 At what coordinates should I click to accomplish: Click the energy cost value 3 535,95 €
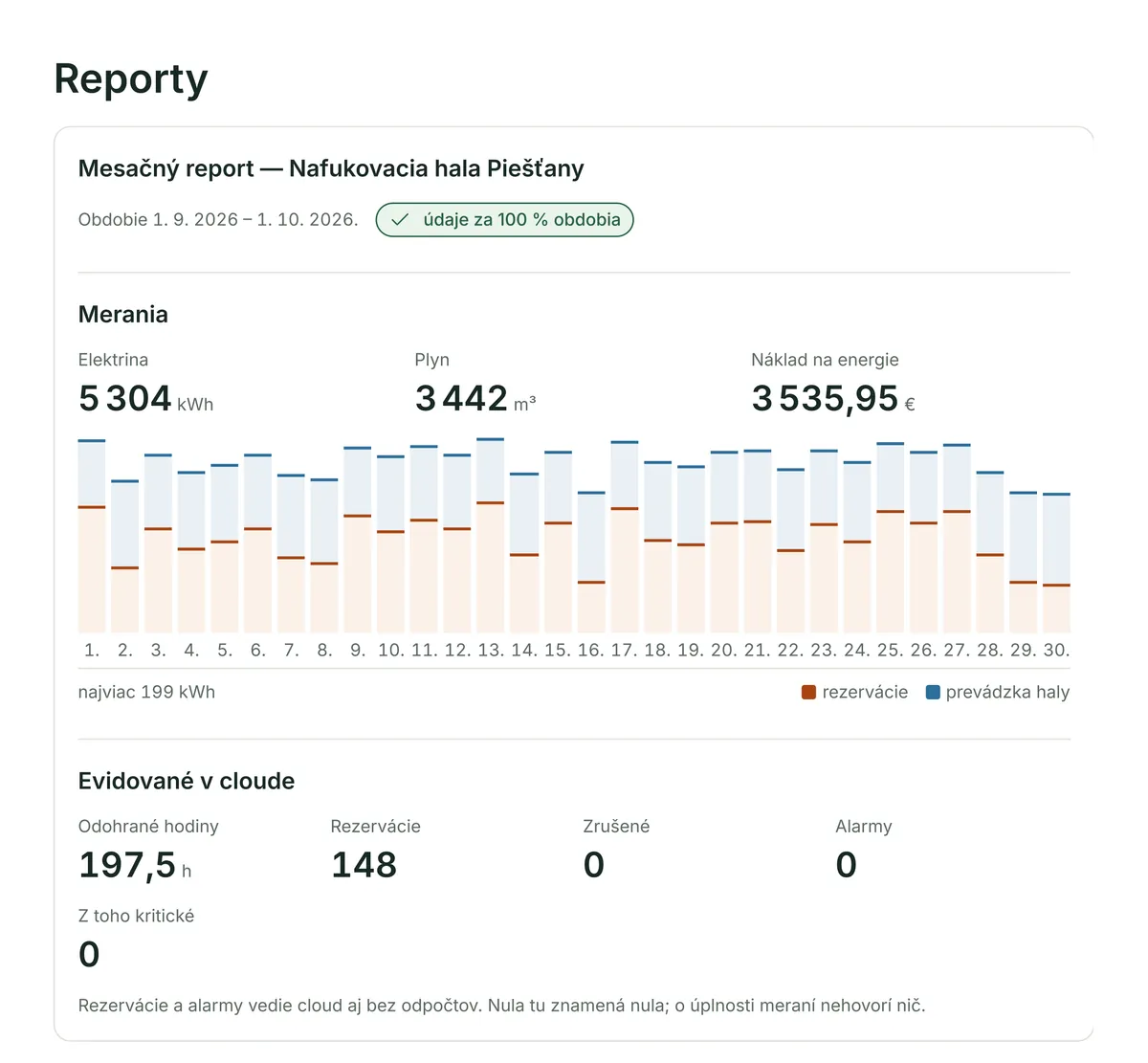[x=833, y=398]
